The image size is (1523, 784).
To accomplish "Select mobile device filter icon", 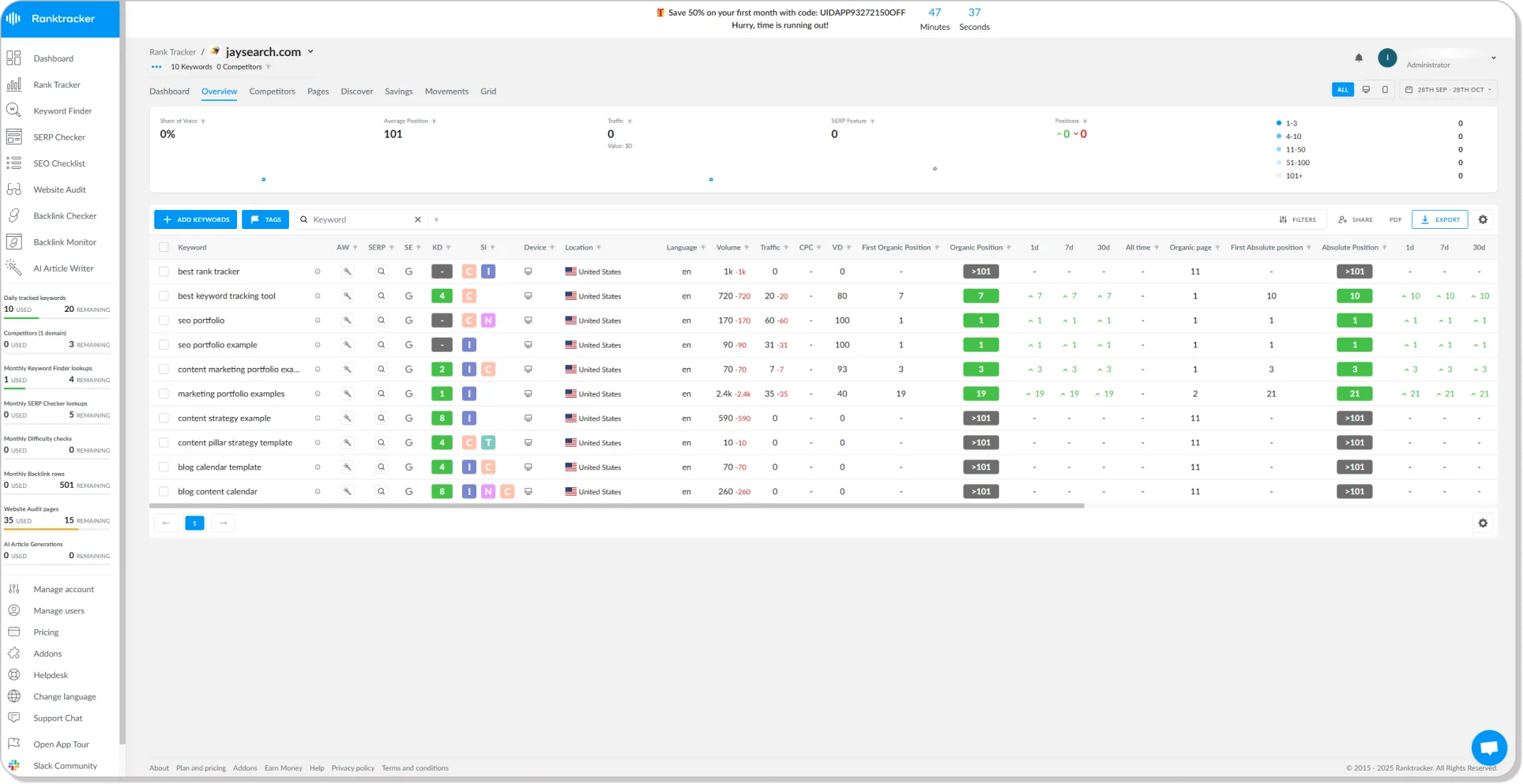I will [1385, 89].
